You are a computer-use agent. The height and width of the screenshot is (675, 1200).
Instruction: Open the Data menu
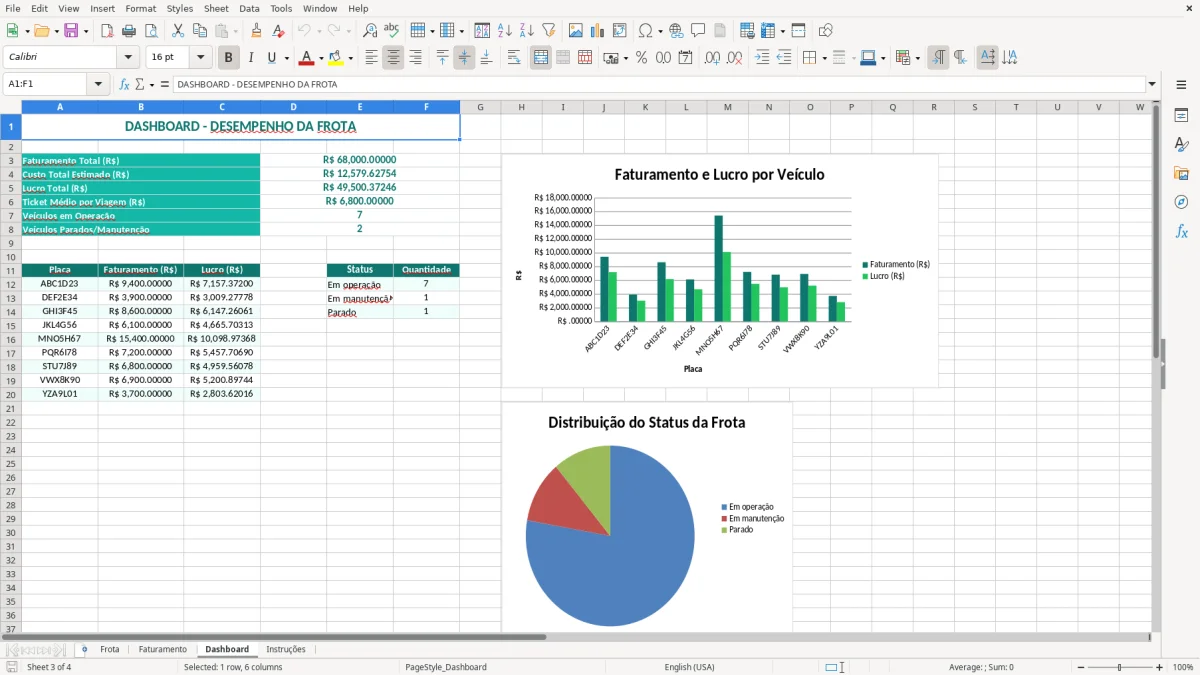[249, 8]
